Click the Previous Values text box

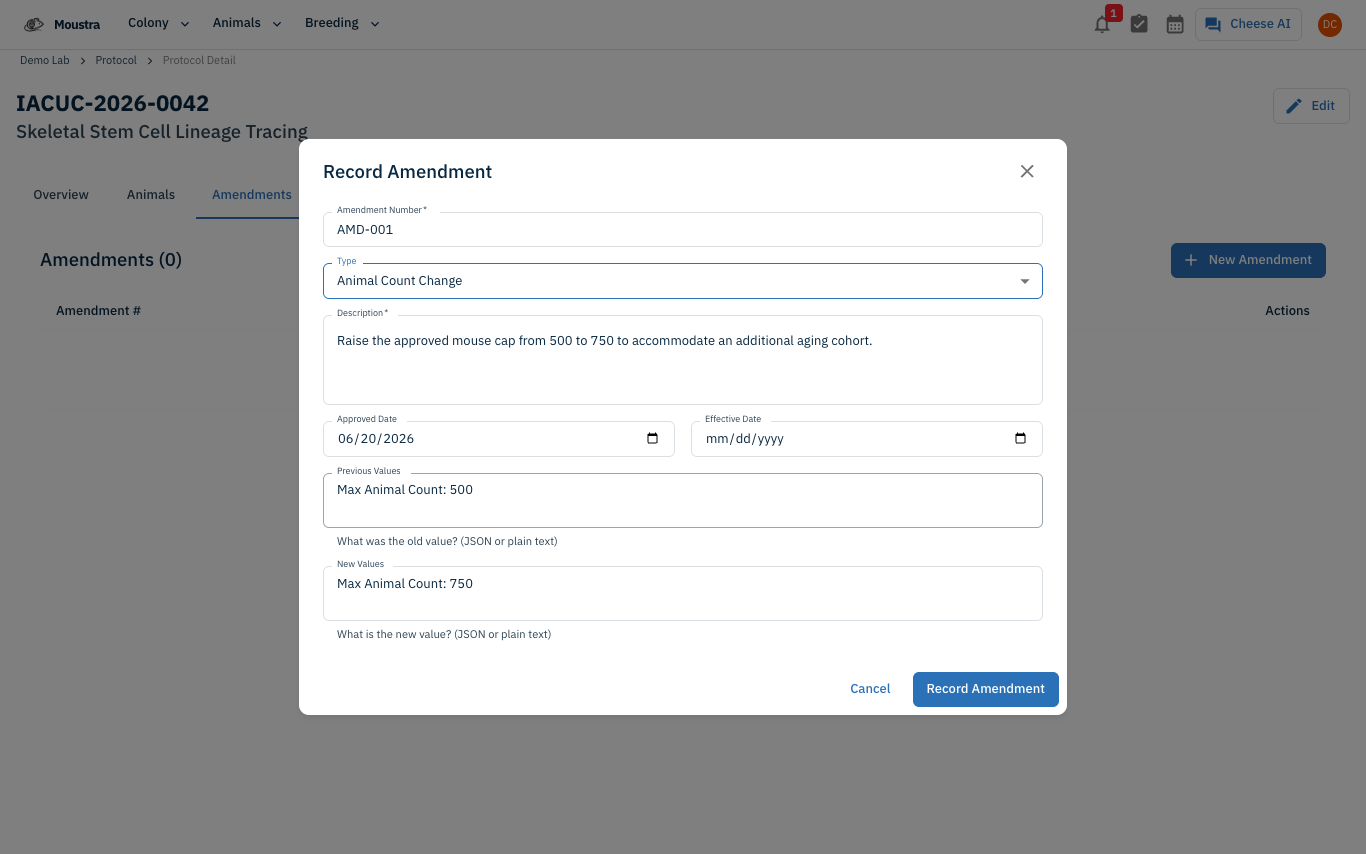tap(683, 500)
